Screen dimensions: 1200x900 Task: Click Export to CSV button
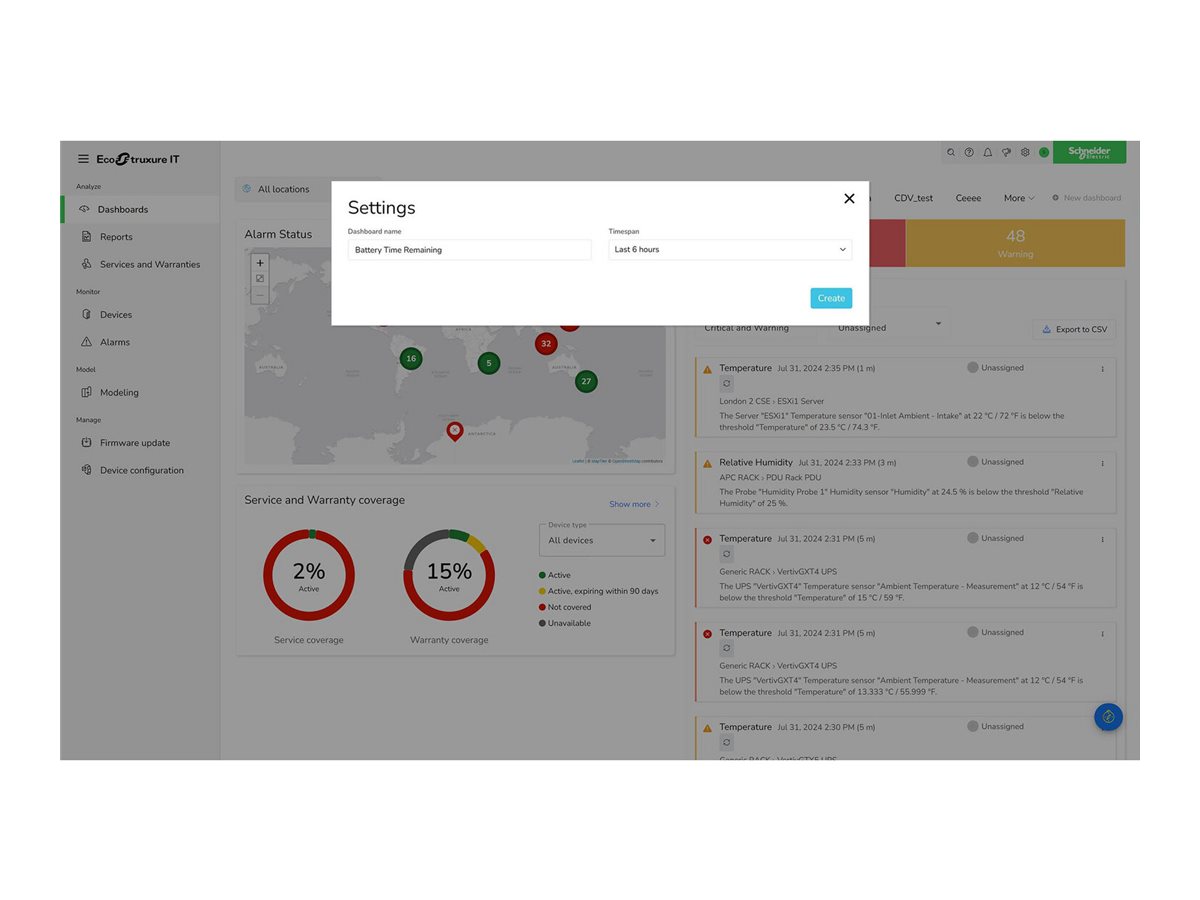[x=1074, y=329]
